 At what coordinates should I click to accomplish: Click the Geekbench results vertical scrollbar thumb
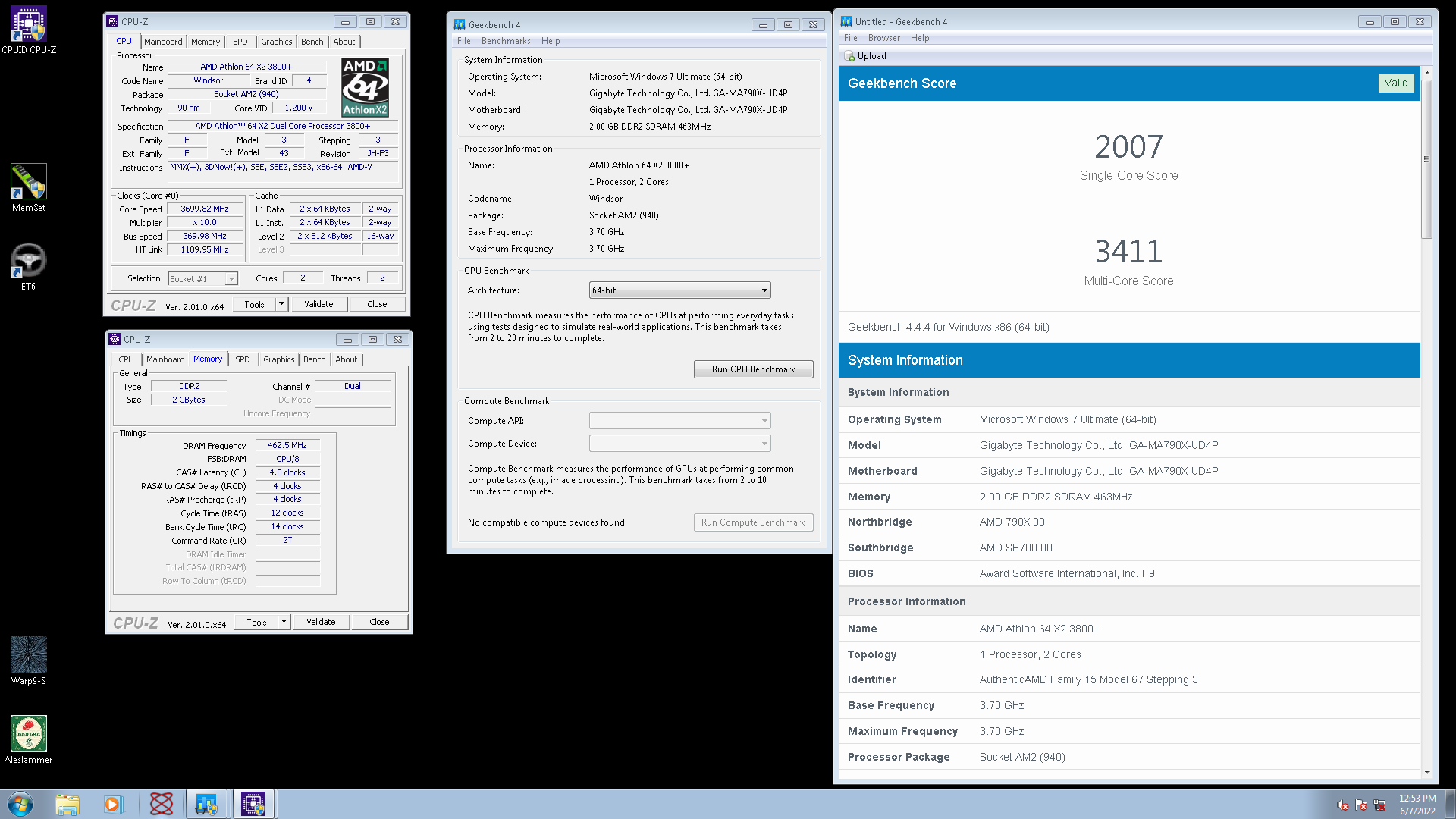coord(1426,158)
